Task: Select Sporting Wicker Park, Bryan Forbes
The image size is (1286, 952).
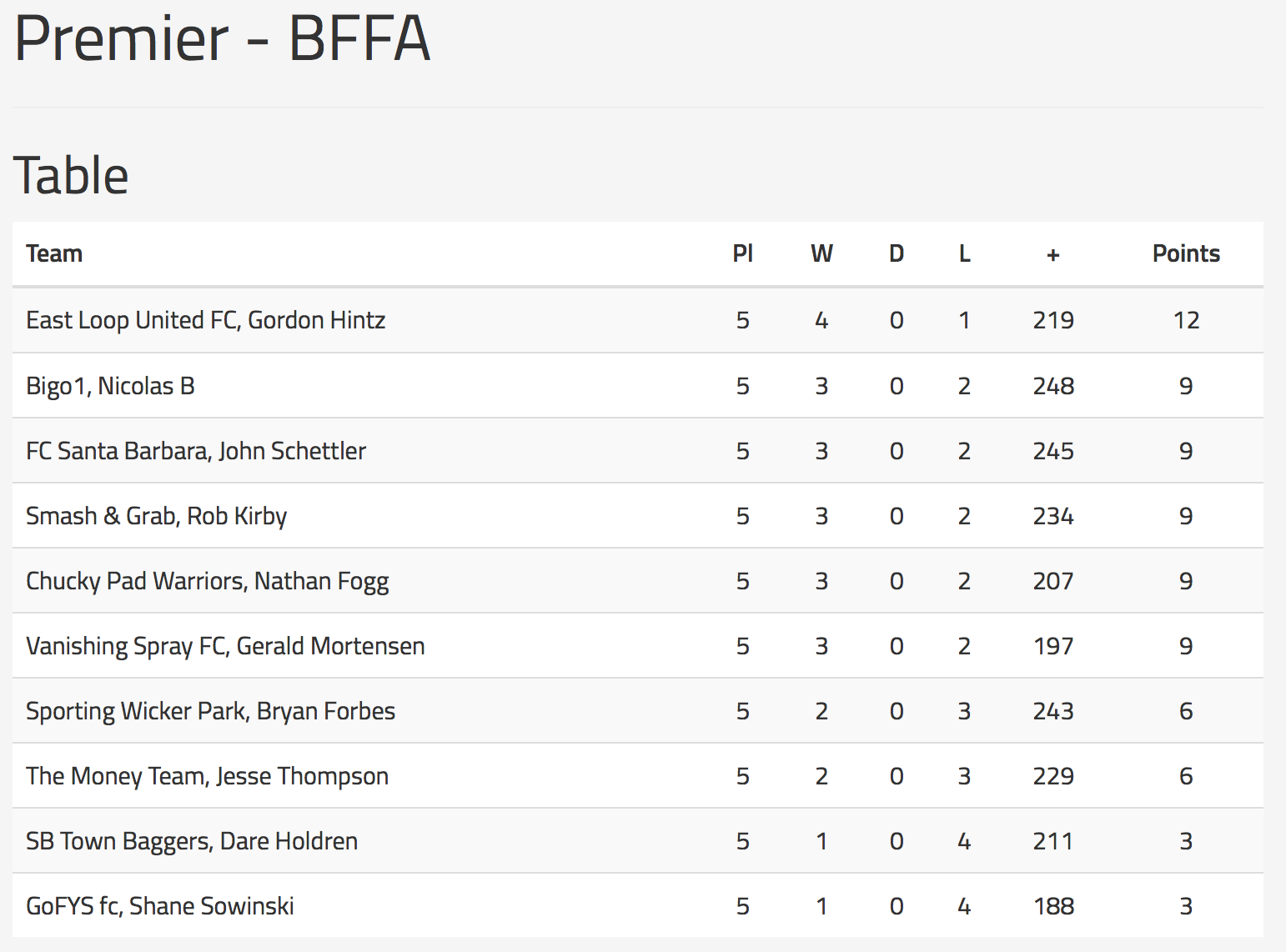Action: pos(211,711)
